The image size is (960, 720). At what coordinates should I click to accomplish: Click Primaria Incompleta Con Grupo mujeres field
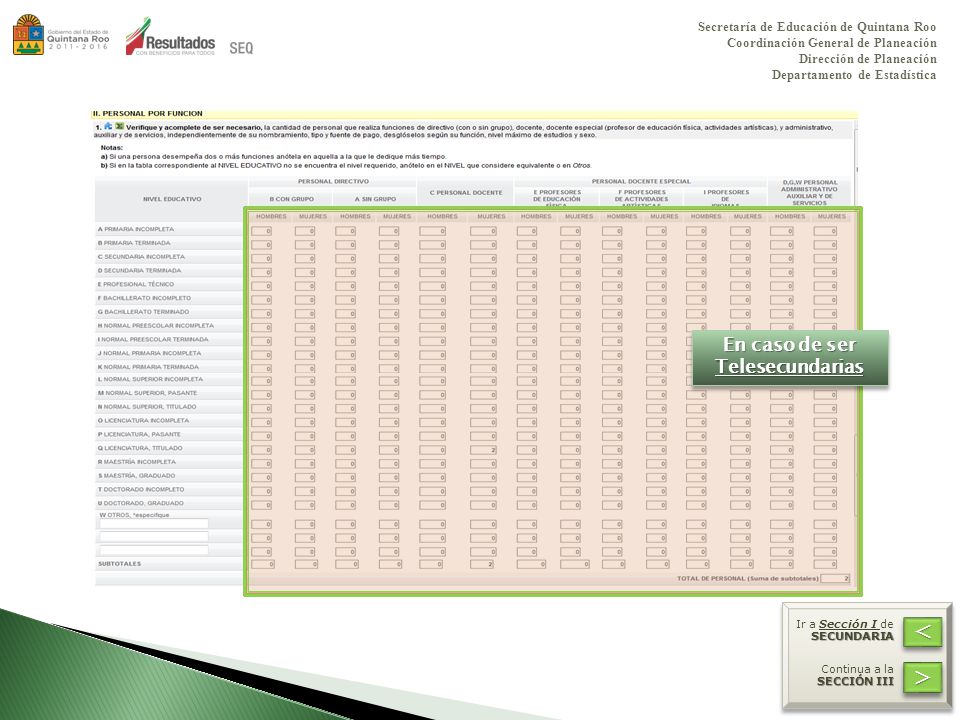pyautogui.click(x=305, y=231)
